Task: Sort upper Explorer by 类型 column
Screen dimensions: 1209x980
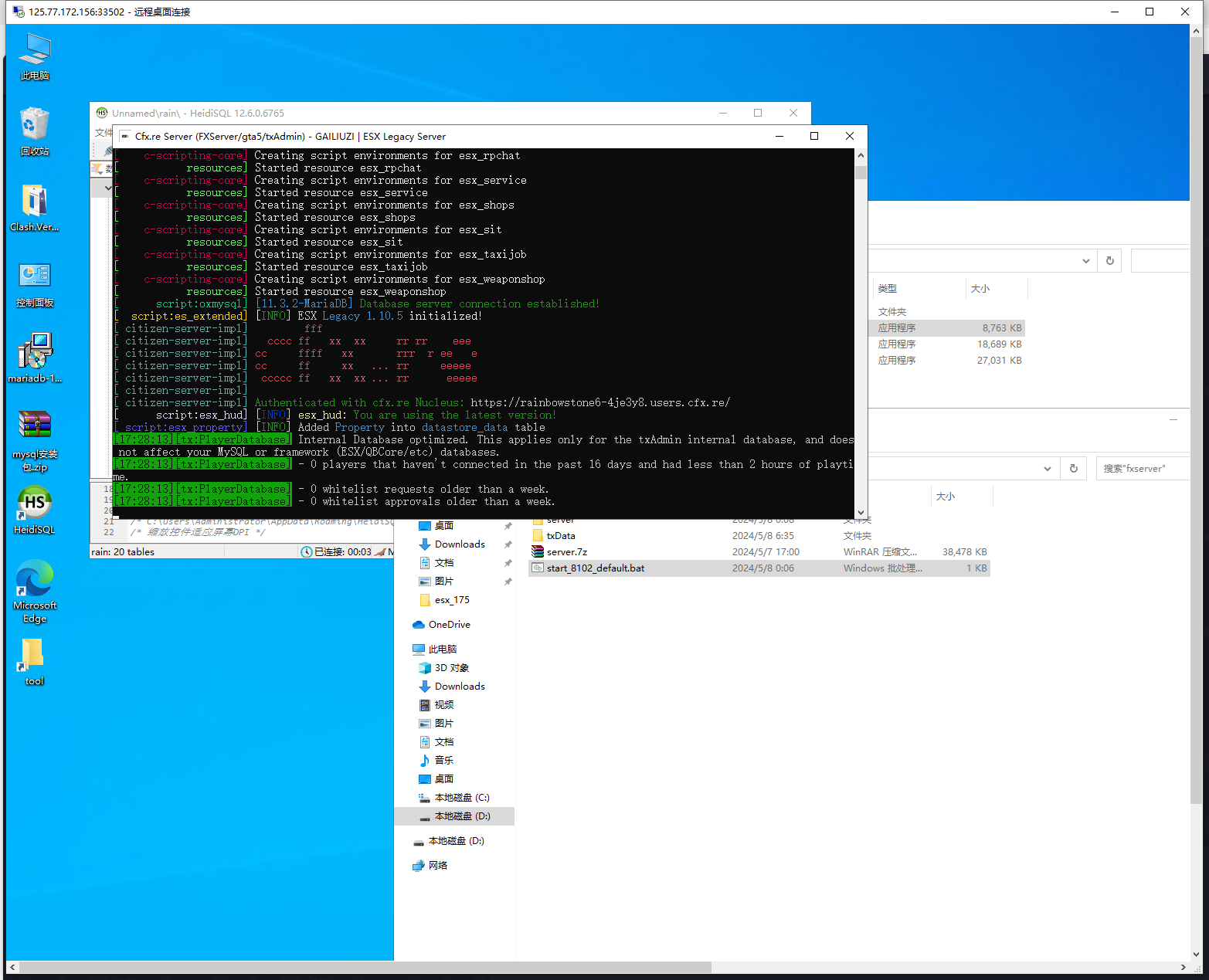Action: [888, 288]
